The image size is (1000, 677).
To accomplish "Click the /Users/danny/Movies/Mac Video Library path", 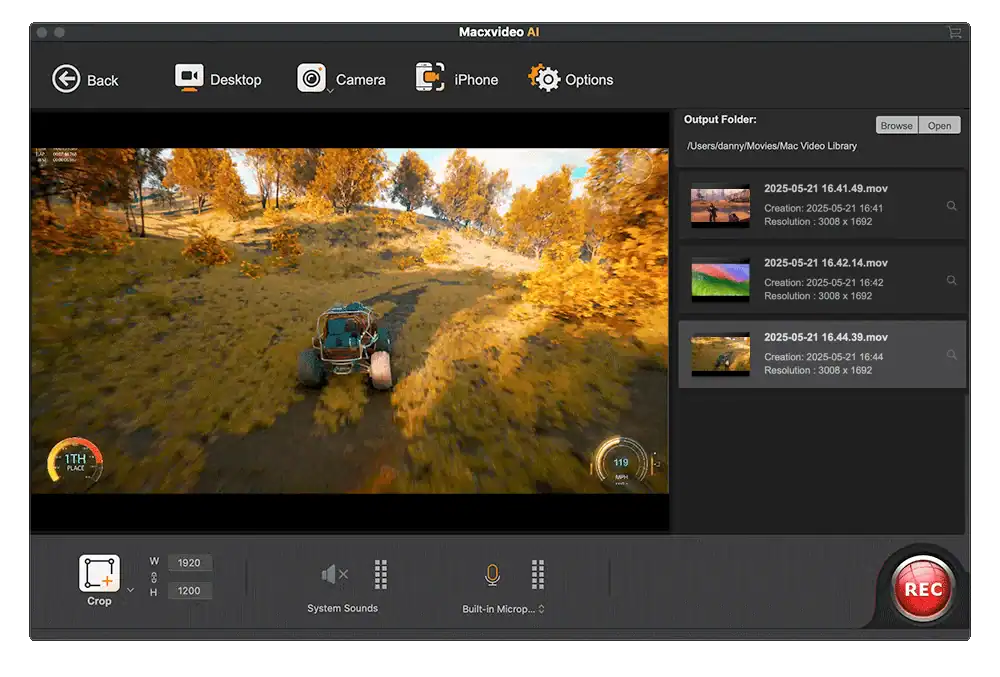I will (772, 146).
